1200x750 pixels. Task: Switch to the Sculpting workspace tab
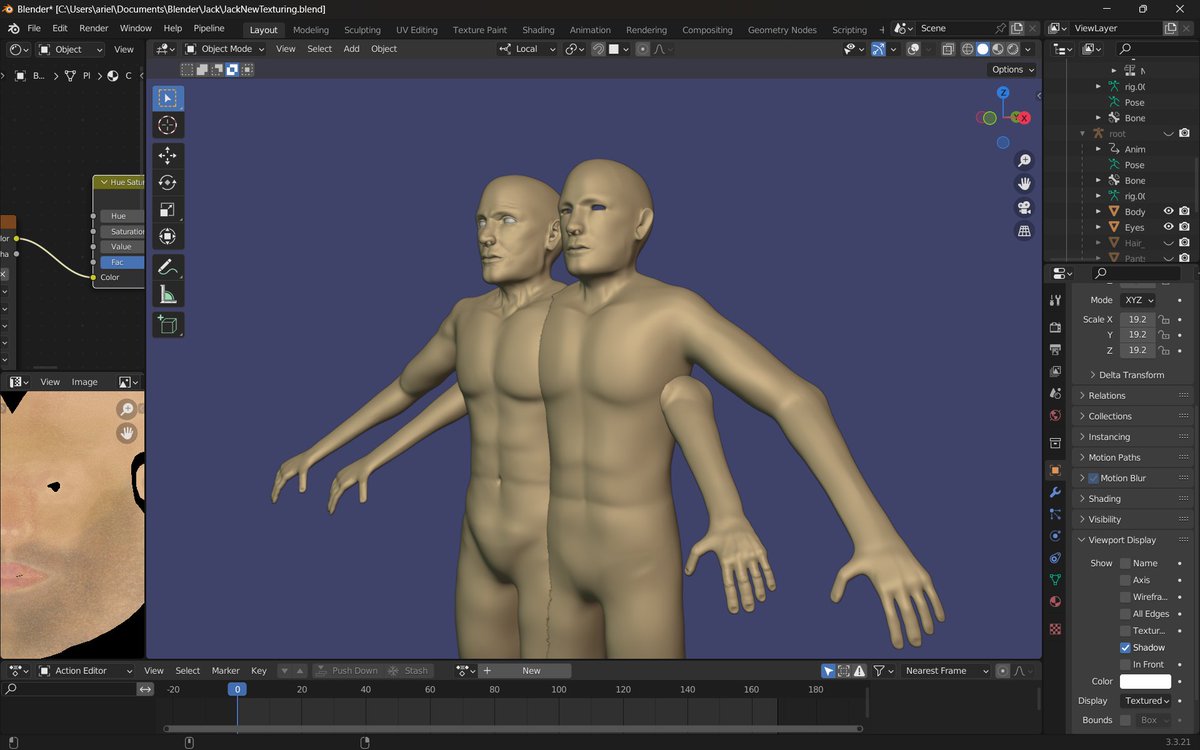[x=362, y=30]
